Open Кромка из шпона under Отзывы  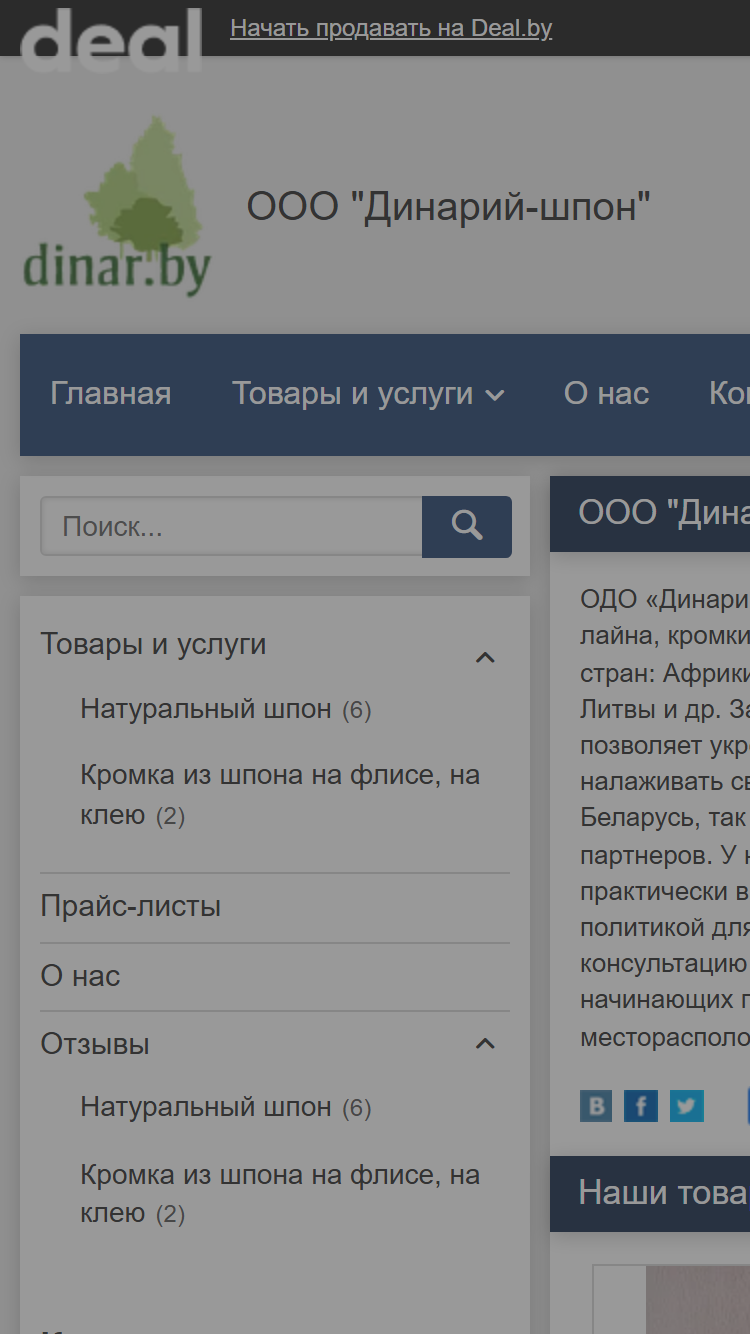(280, 1193)
